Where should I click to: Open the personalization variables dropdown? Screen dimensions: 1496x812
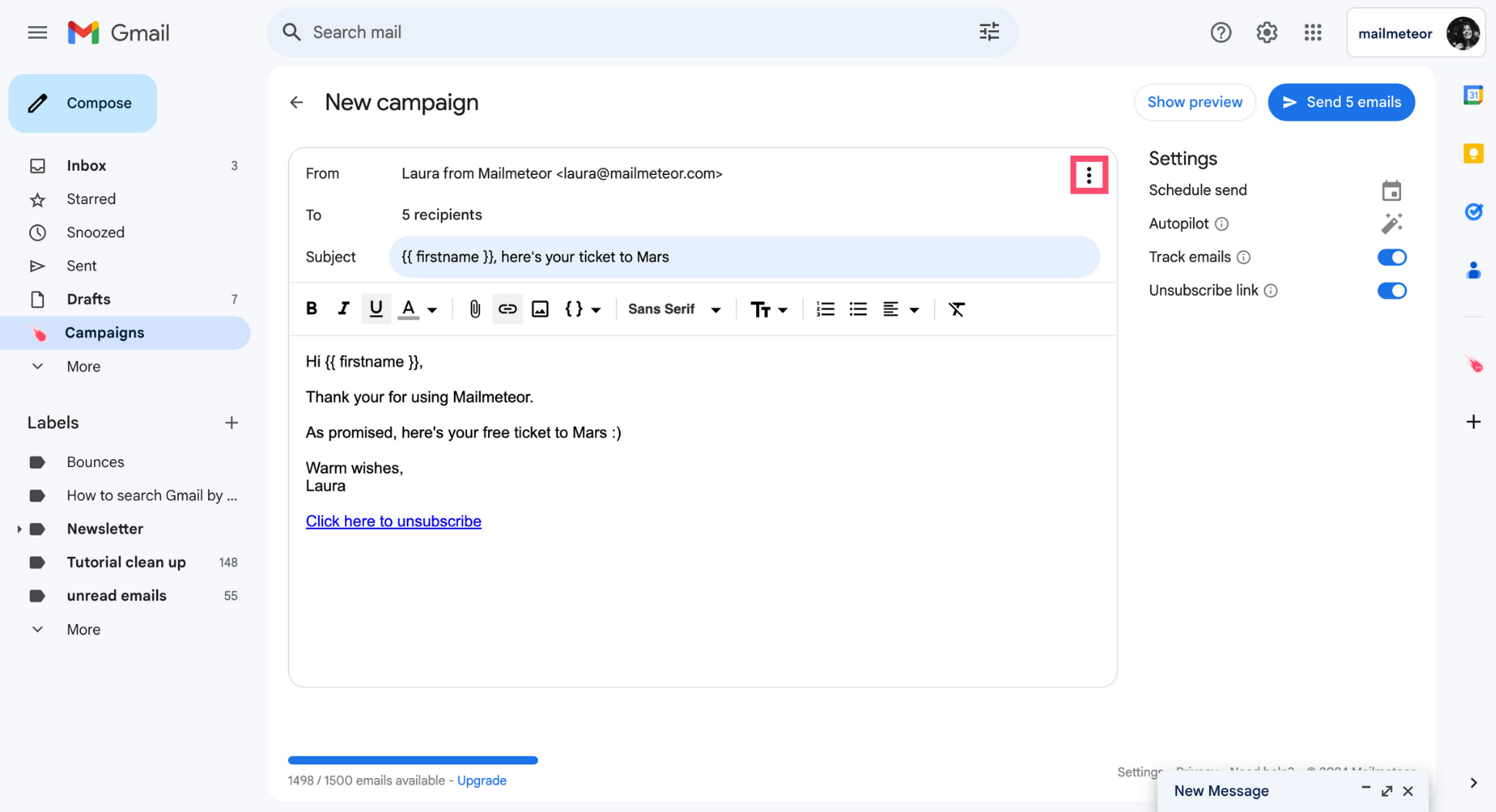coord(583,309)
